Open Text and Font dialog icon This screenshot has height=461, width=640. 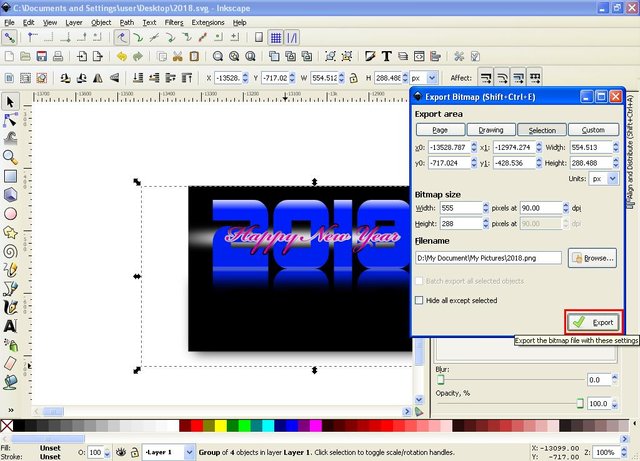386,56
